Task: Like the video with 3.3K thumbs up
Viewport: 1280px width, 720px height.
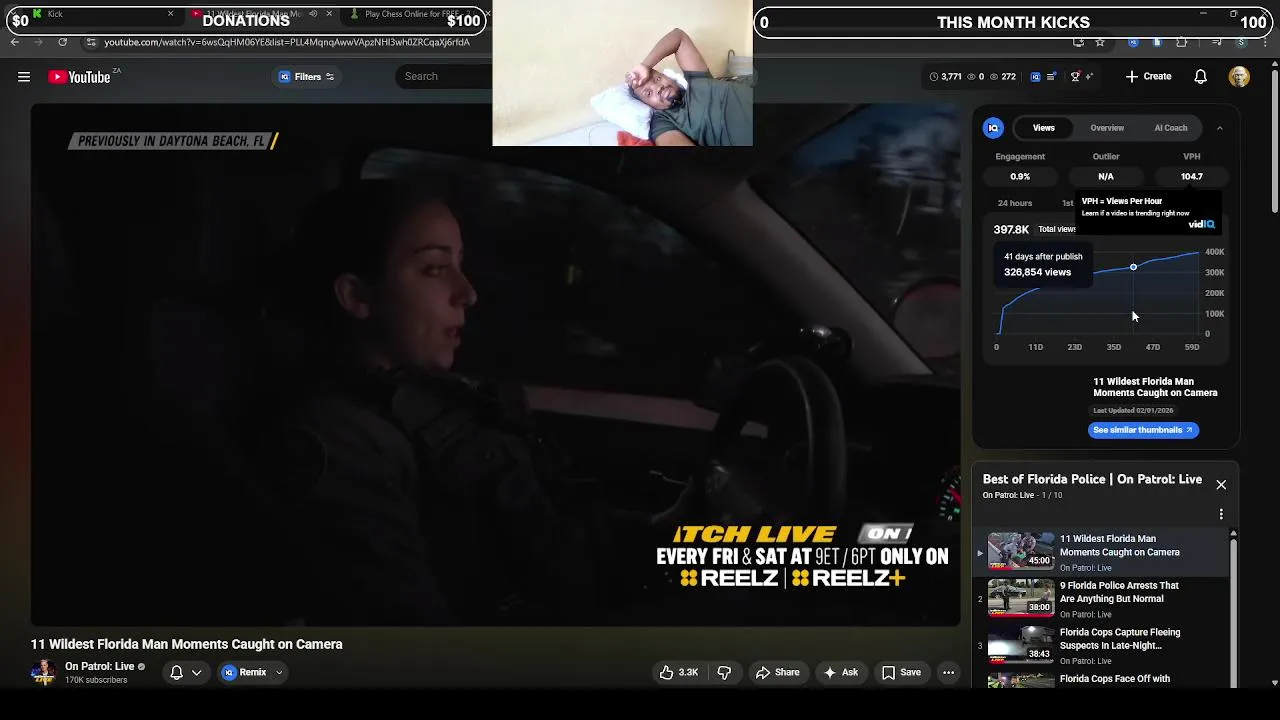Action: click(678, 673)
